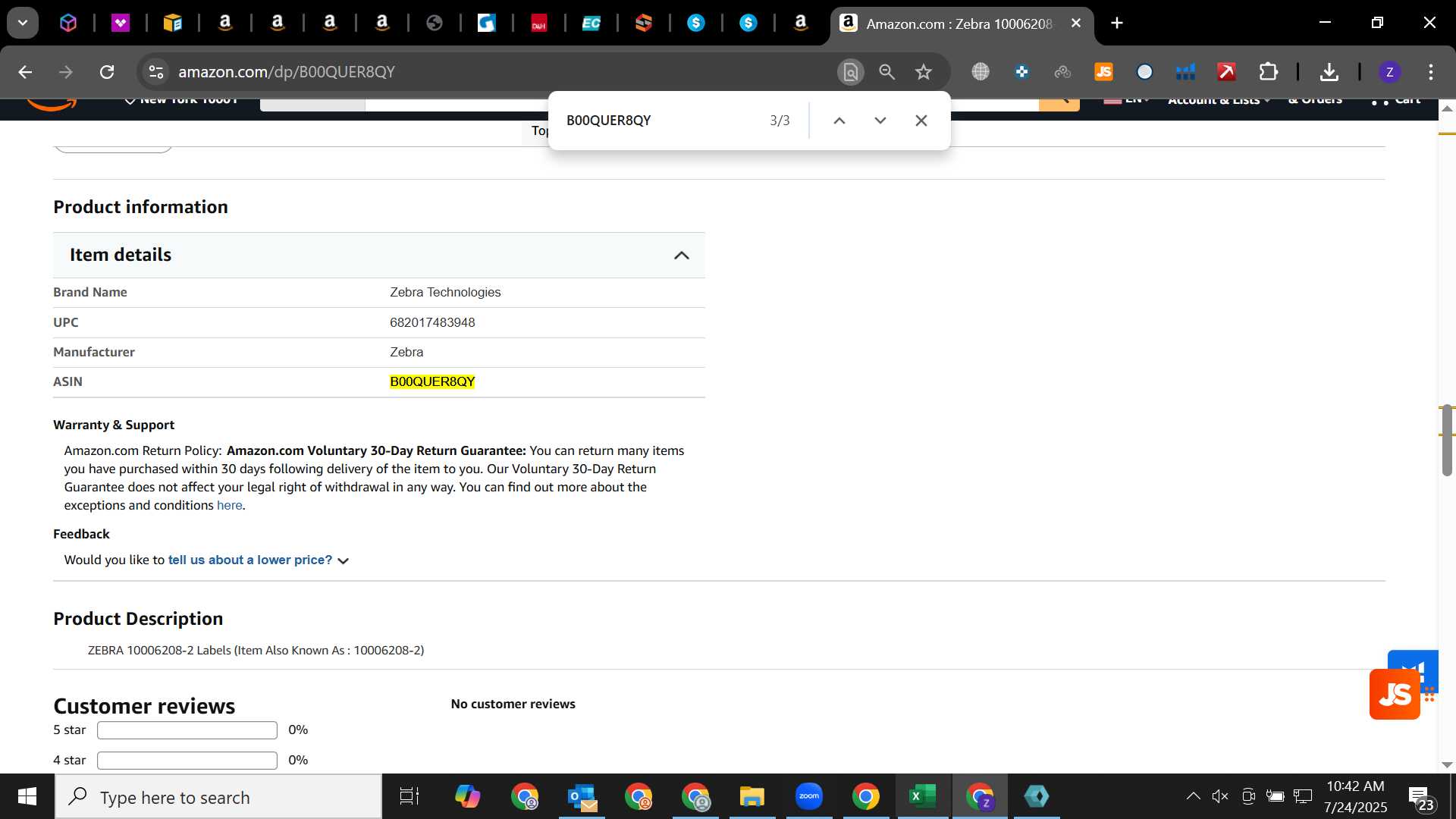Viewport: 1456px width, 819px height.
Task: Click the muted volume icon in tray
Action: pyautogui.click(x=1220, y=796)
